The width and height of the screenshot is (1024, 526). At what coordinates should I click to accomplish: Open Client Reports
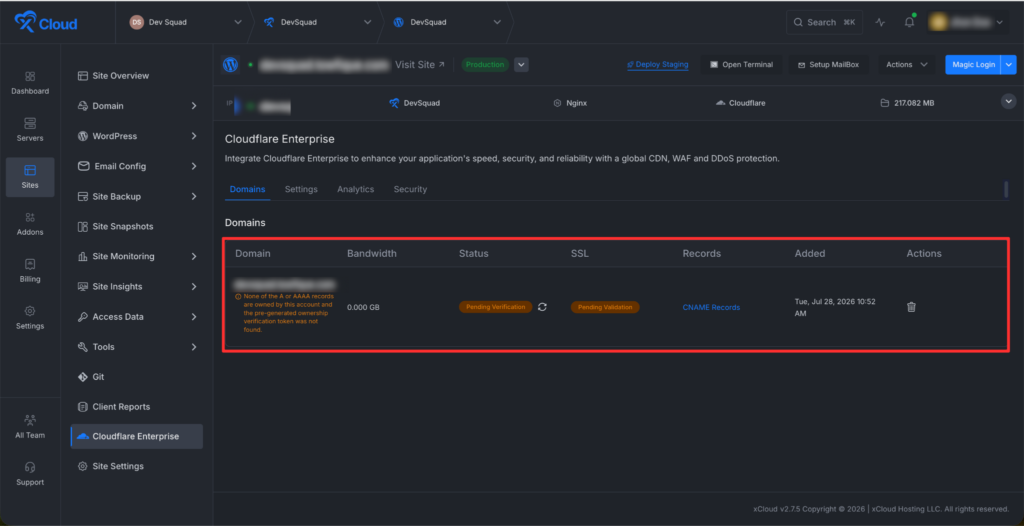click(x=114, y=406)
